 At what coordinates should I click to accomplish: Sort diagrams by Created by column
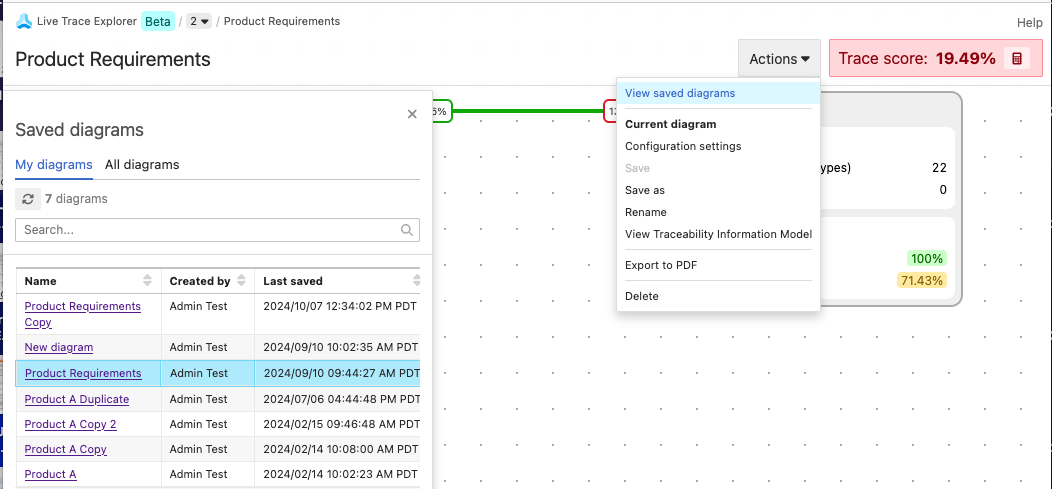[x=241, y=281]
